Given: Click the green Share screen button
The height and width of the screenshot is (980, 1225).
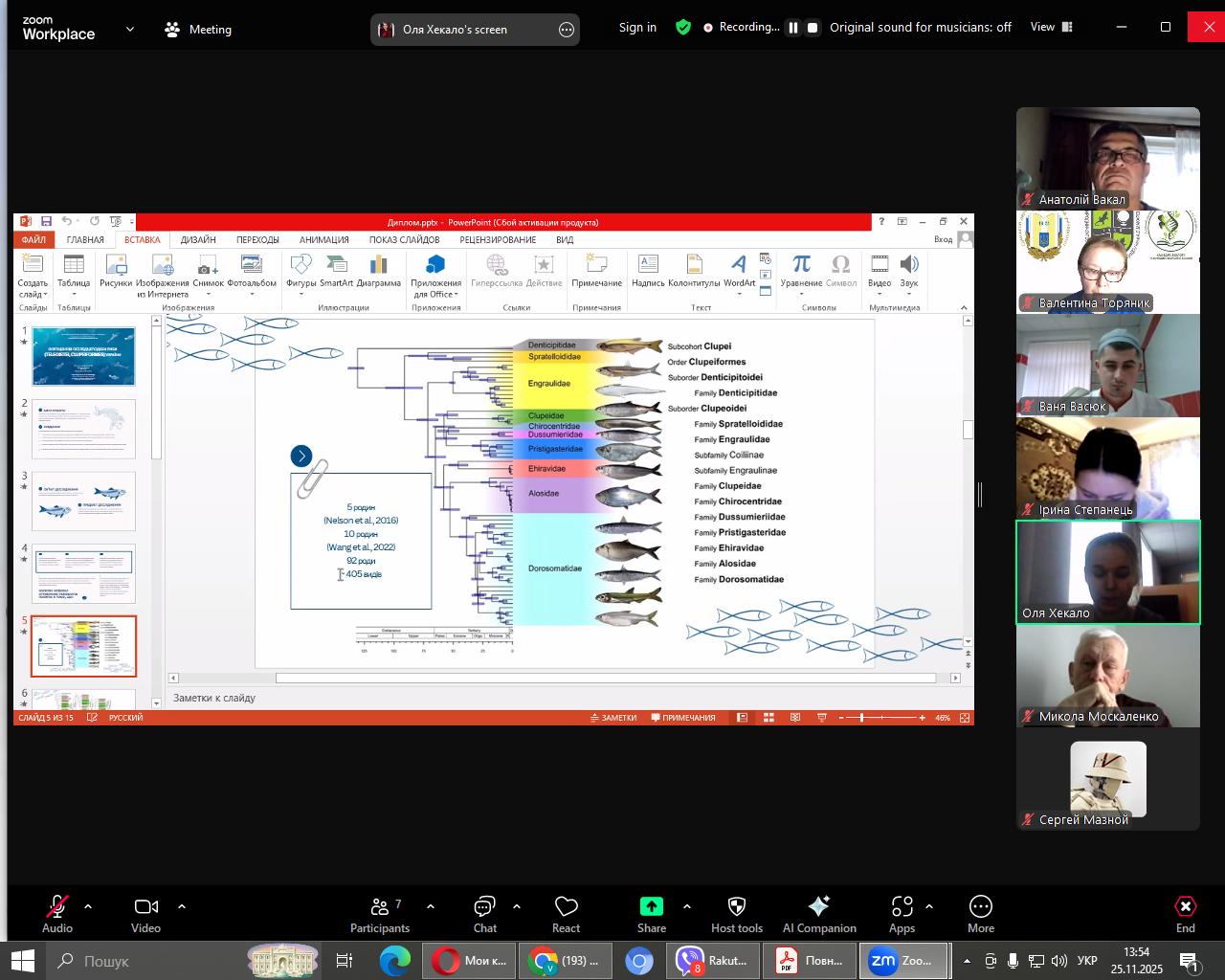Looking at the screenshot, I should [651, 906].
